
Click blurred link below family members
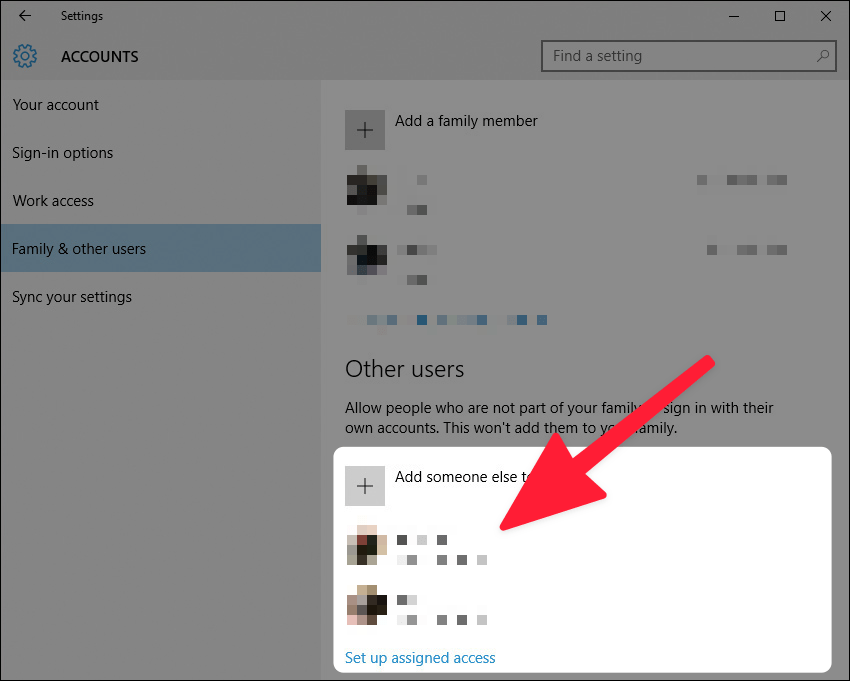click(447, 320)
